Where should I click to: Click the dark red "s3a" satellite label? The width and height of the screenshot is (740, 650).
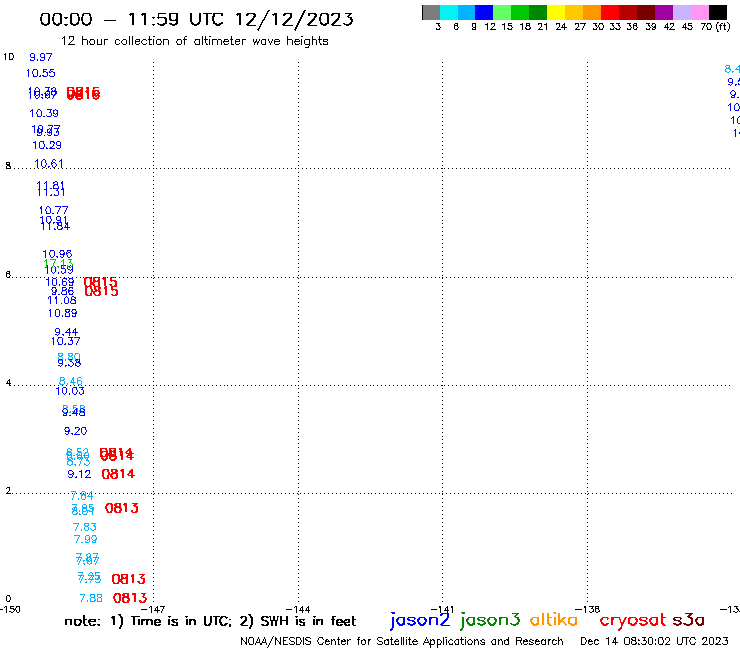[x=689, y=620]
